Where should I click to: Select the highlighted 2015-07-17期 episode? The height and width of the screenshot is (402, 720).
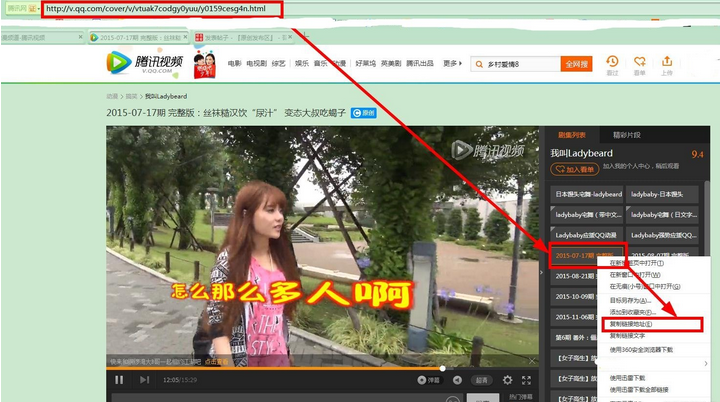pos(586,255)
